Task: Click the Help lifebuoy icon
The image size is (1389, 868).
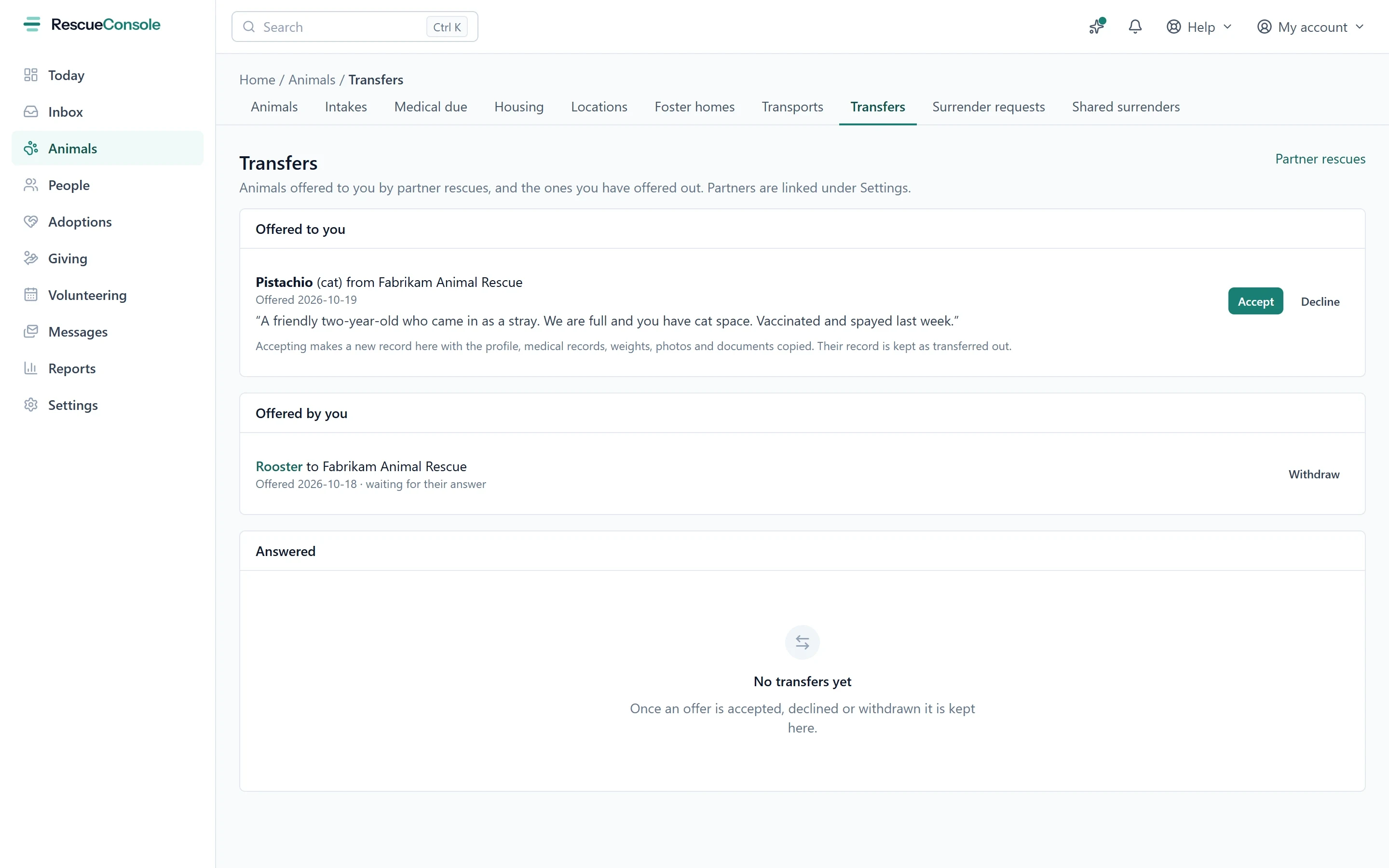Action: pyautogui.click(x=1174, y=27)
